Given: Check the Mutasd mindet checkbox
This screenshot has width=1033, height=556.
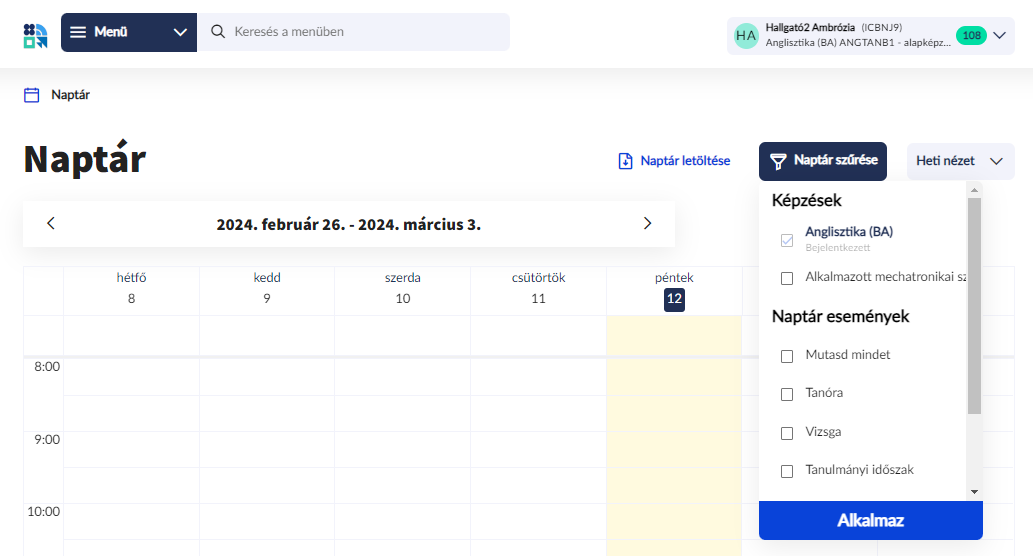Looking at the screenshot, I should 787,356.
